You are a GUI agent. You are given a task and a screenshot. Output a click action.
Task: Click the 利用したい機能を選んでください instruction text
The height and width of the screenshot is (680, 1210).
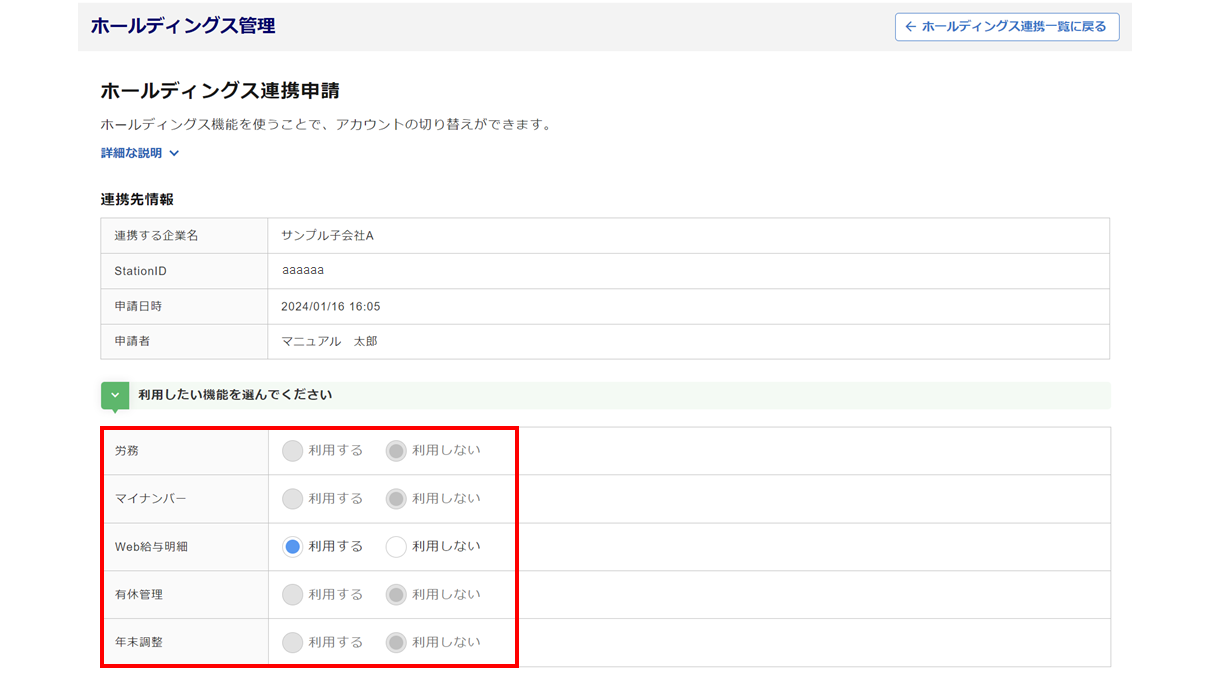[x=235, y=395]
